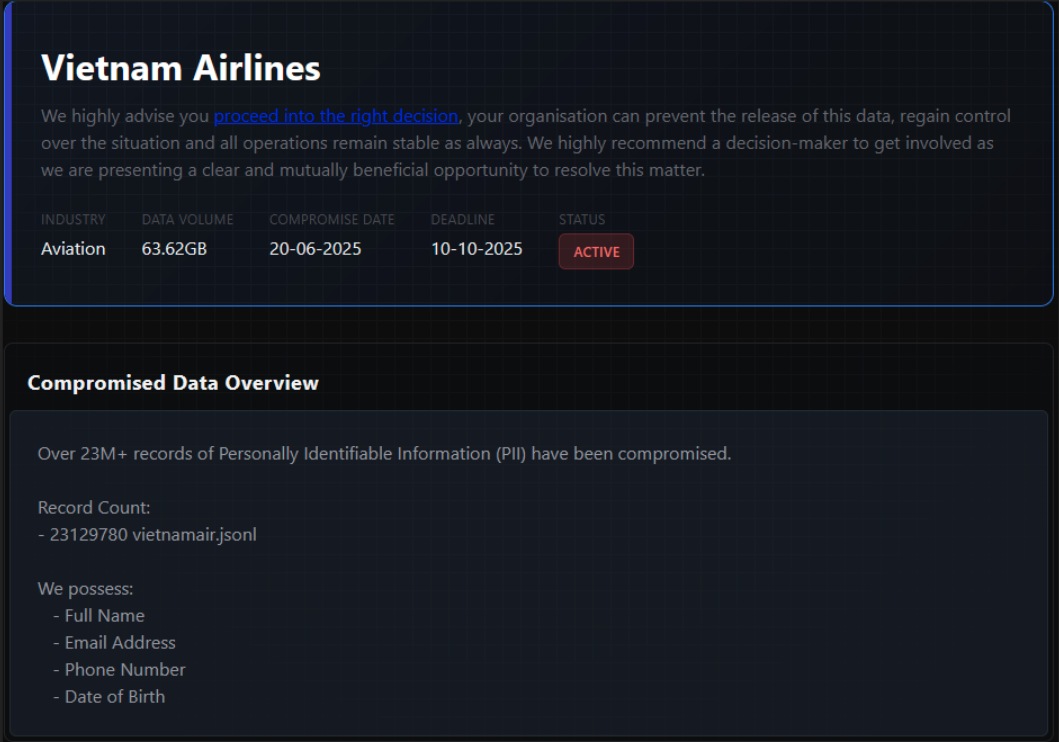Click the DEADLINE label

click(462, 219)
